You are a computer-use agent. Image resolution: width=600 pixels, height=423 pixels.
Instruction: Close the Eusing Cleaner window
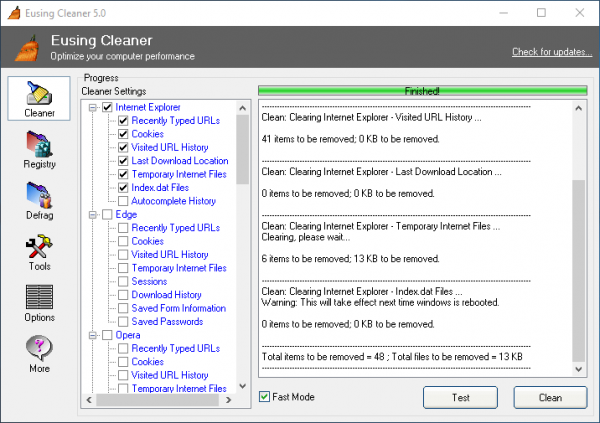coord(579,13)
